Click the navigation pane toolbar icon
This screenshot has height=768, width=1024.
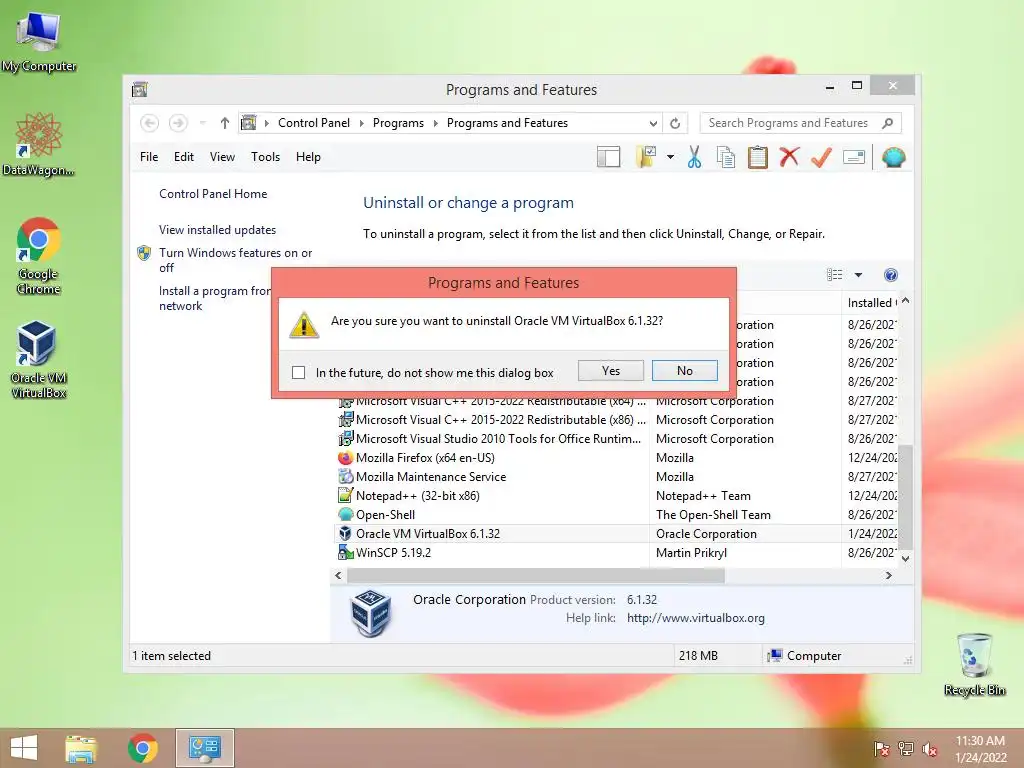point(608,157)
